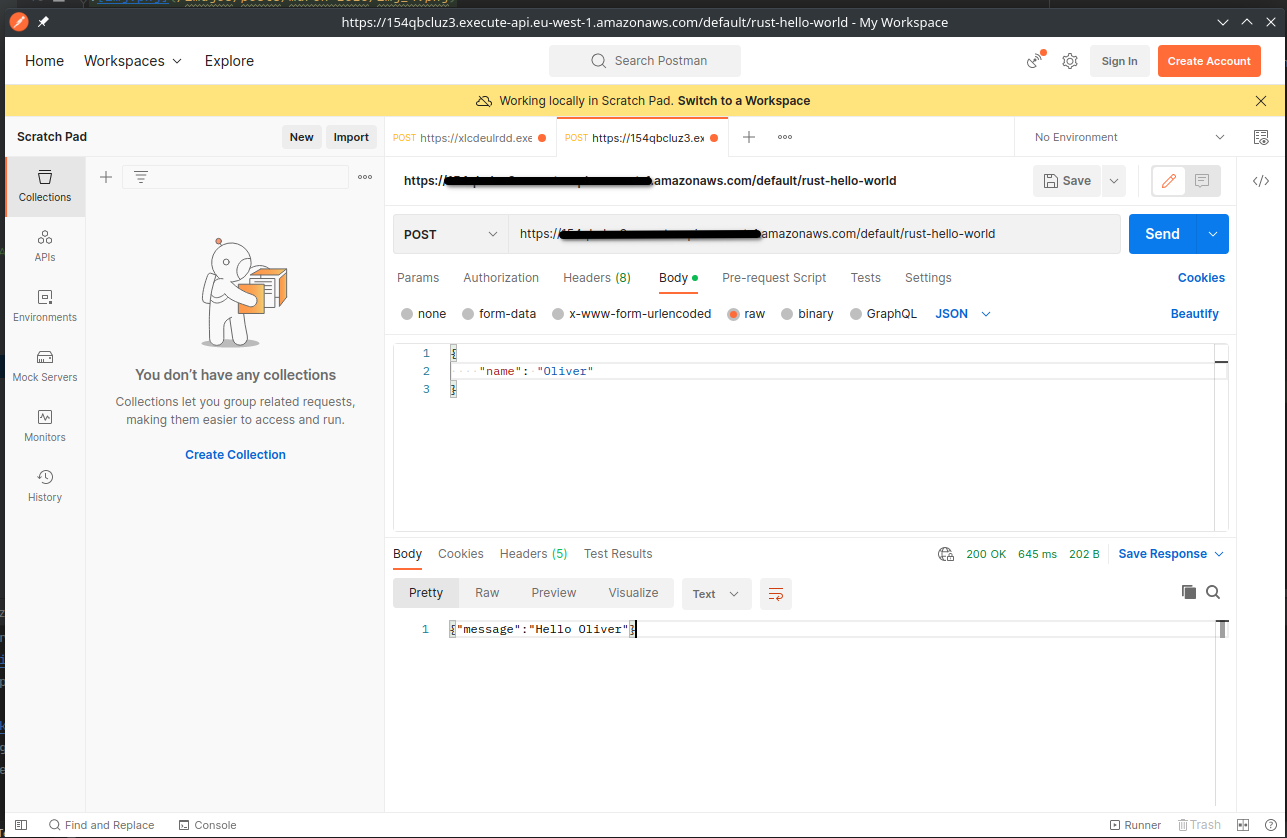Image resolution: width=1287 pixels, height=838 pixels.
Task: Click the plus icon to add tab
Action: (748, 137)
